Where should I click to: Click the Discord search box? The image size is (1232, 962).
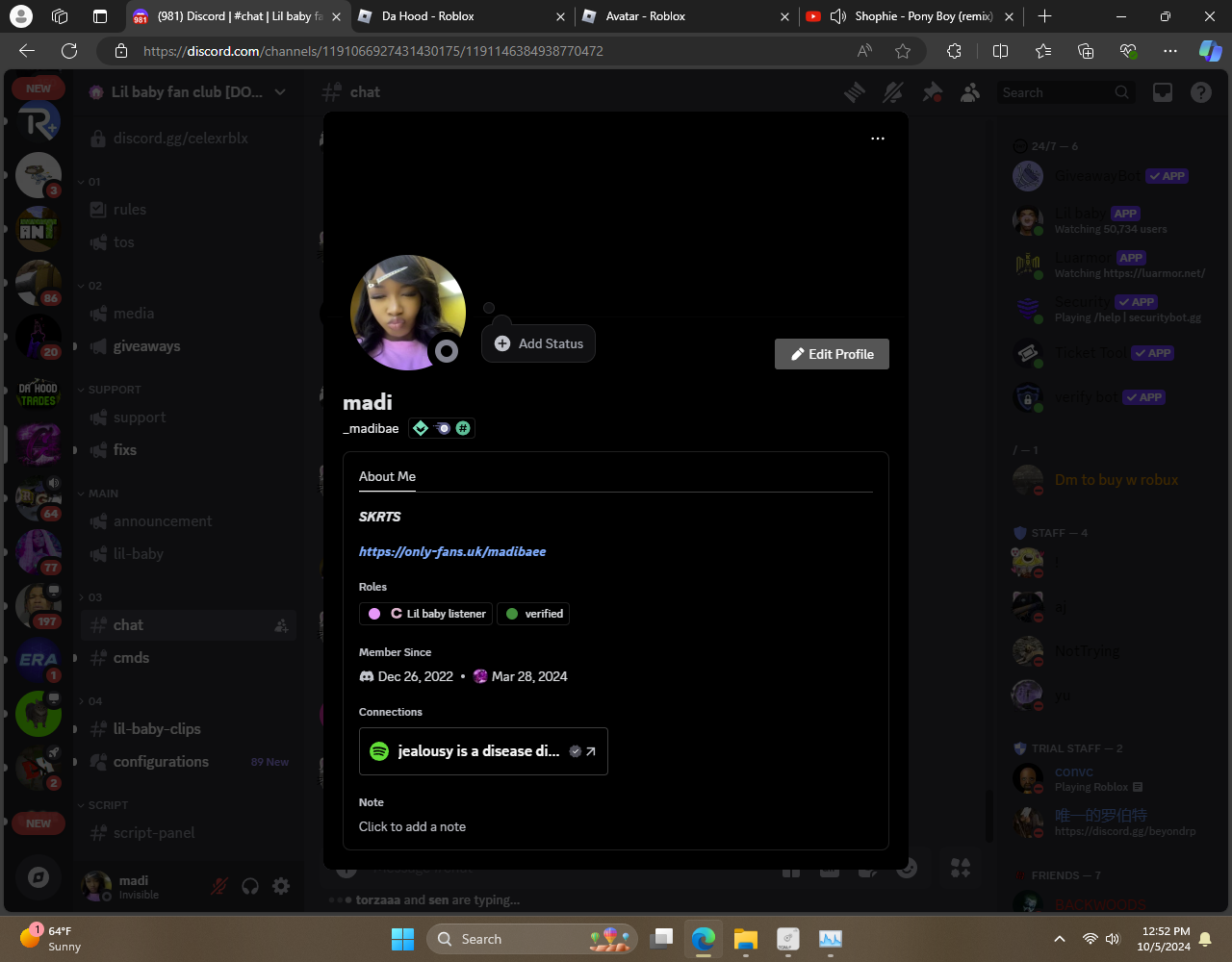(1065, 92)
